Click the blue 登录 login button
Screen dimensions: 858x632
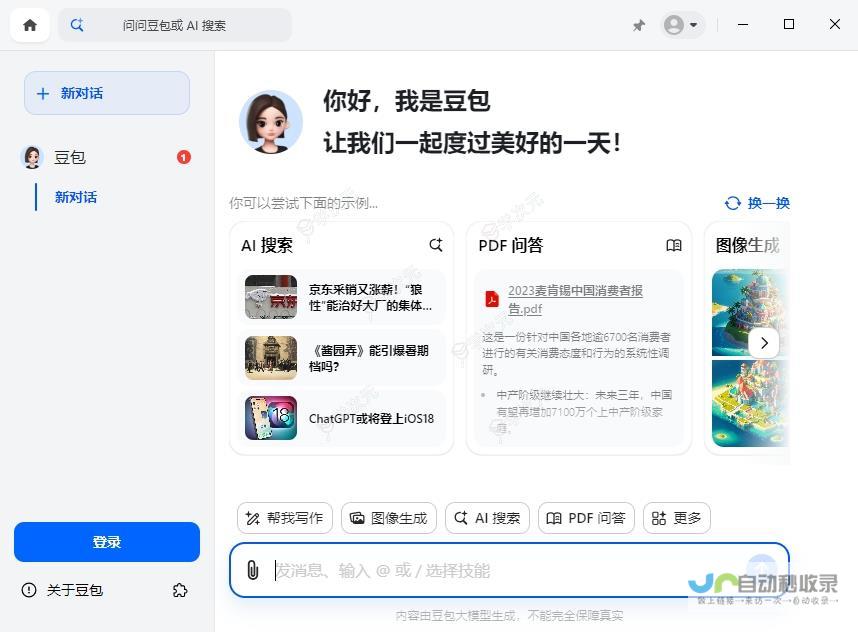(107, 542)
